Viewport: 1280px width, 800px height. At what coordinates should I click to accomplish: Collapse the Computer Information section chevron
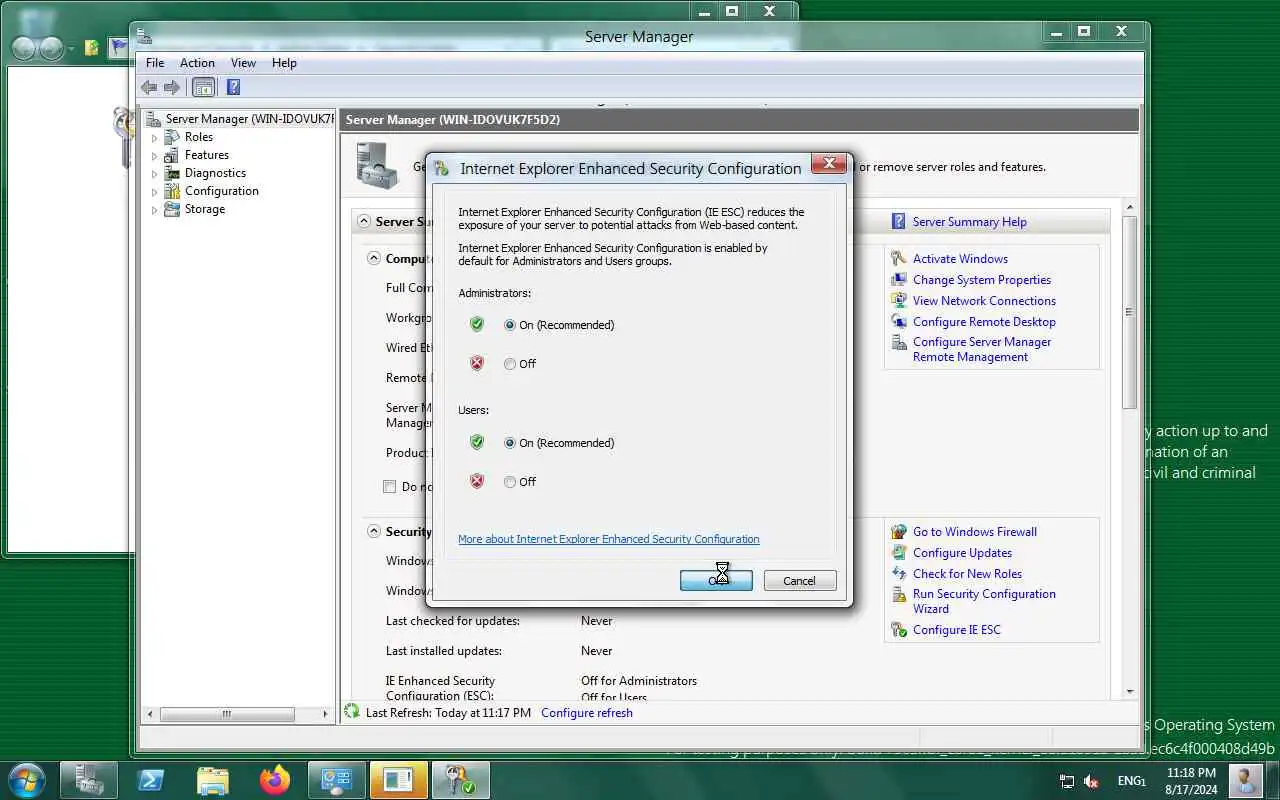[374, 258]
